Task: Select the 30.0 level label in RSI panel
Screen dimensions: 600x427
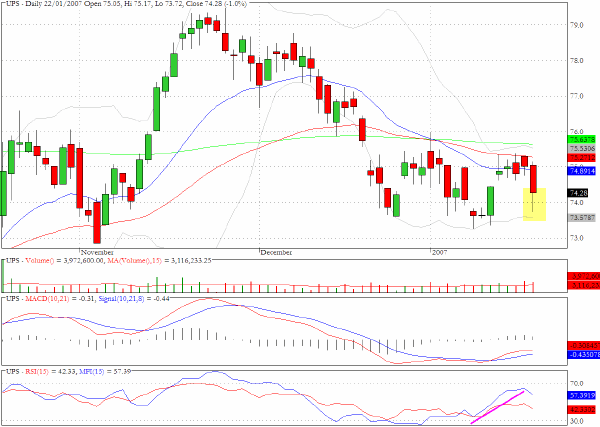Action: 577,421
